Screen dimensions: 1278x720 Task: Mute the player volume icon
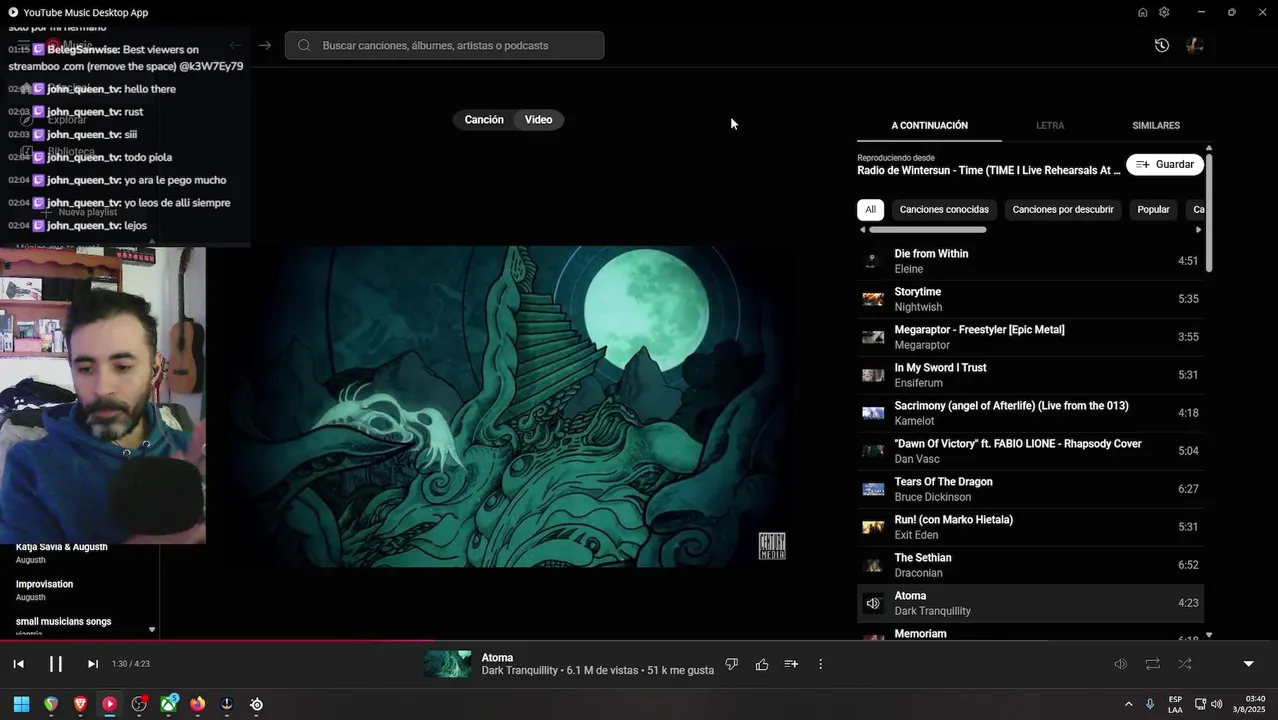pyautogui.click(x=1121, y=664)
